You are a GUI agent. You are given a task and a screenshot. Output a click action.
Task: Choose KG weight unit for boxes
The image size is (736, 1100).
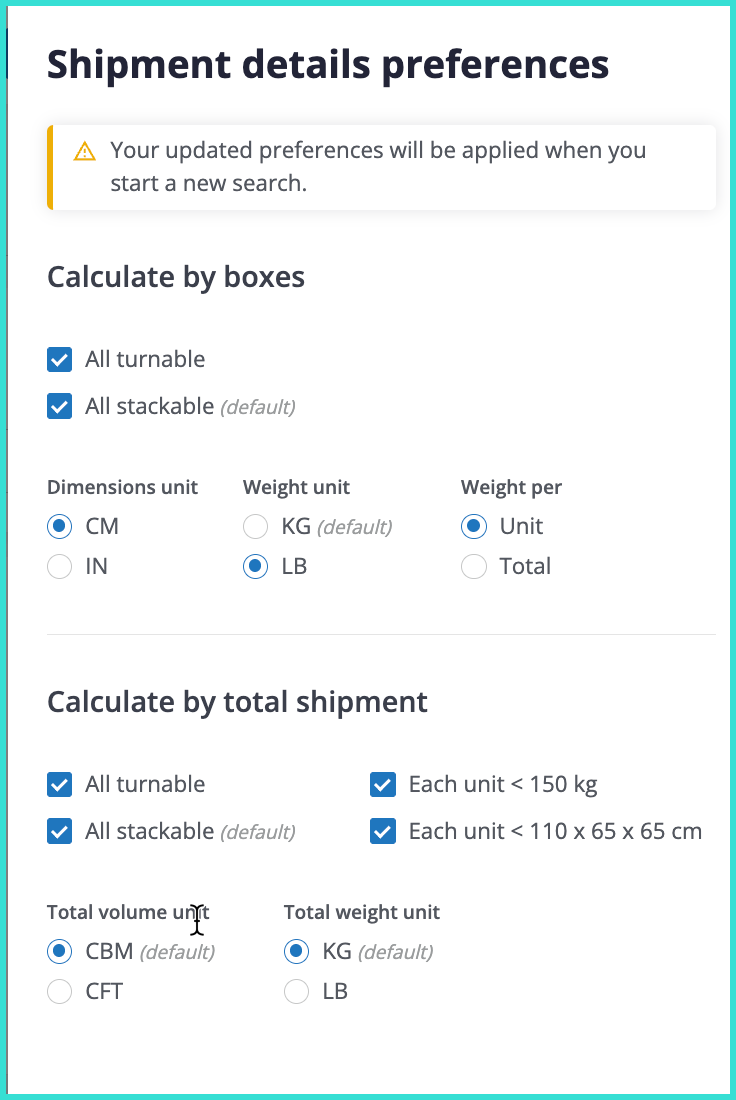(x=256, y=526)
